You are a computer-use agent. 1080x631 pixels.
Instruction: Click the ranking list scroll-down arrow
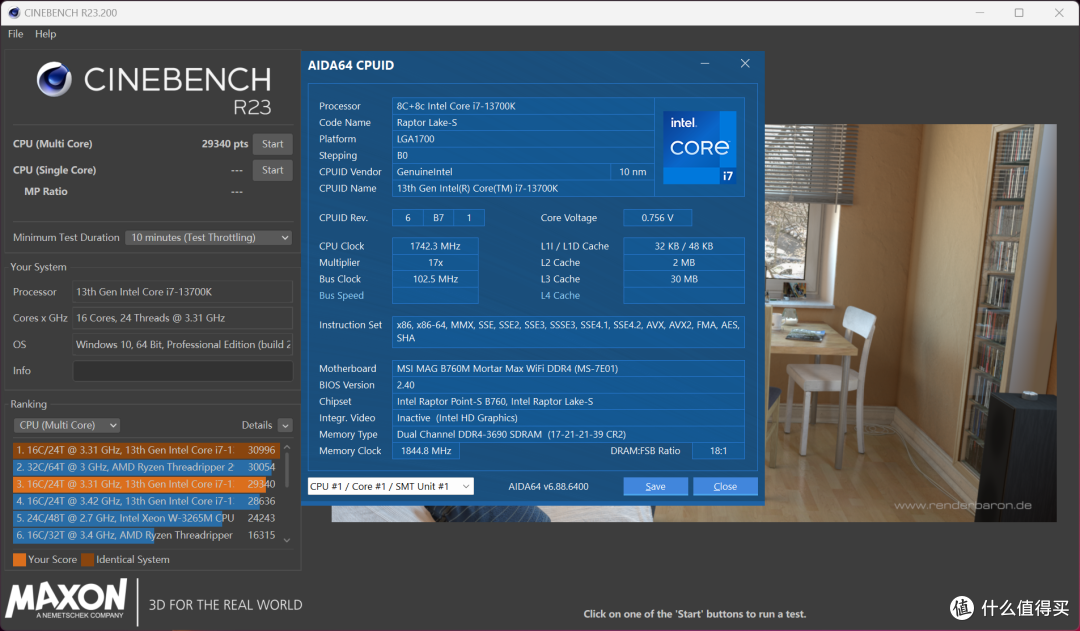pyautogui.click(x=287, y=540)
